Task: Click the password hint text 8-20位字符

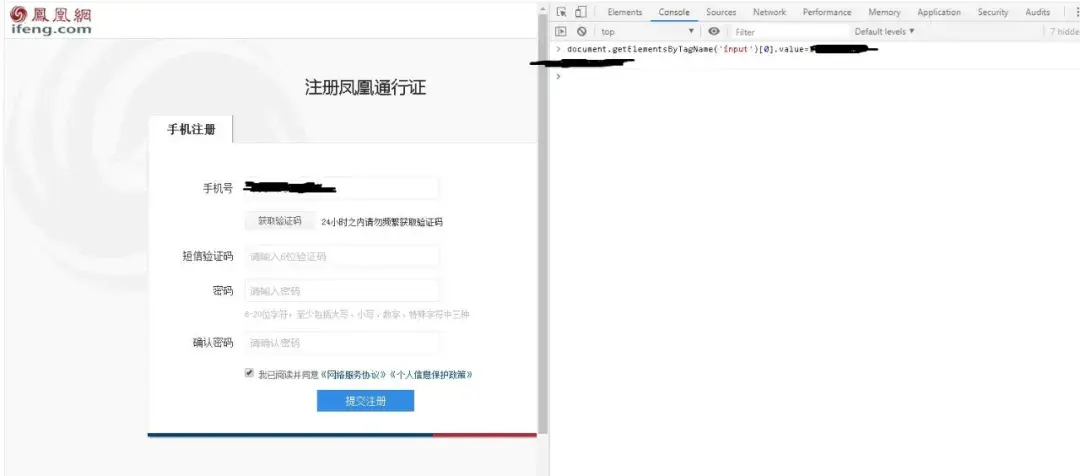Action: point(357,314)
